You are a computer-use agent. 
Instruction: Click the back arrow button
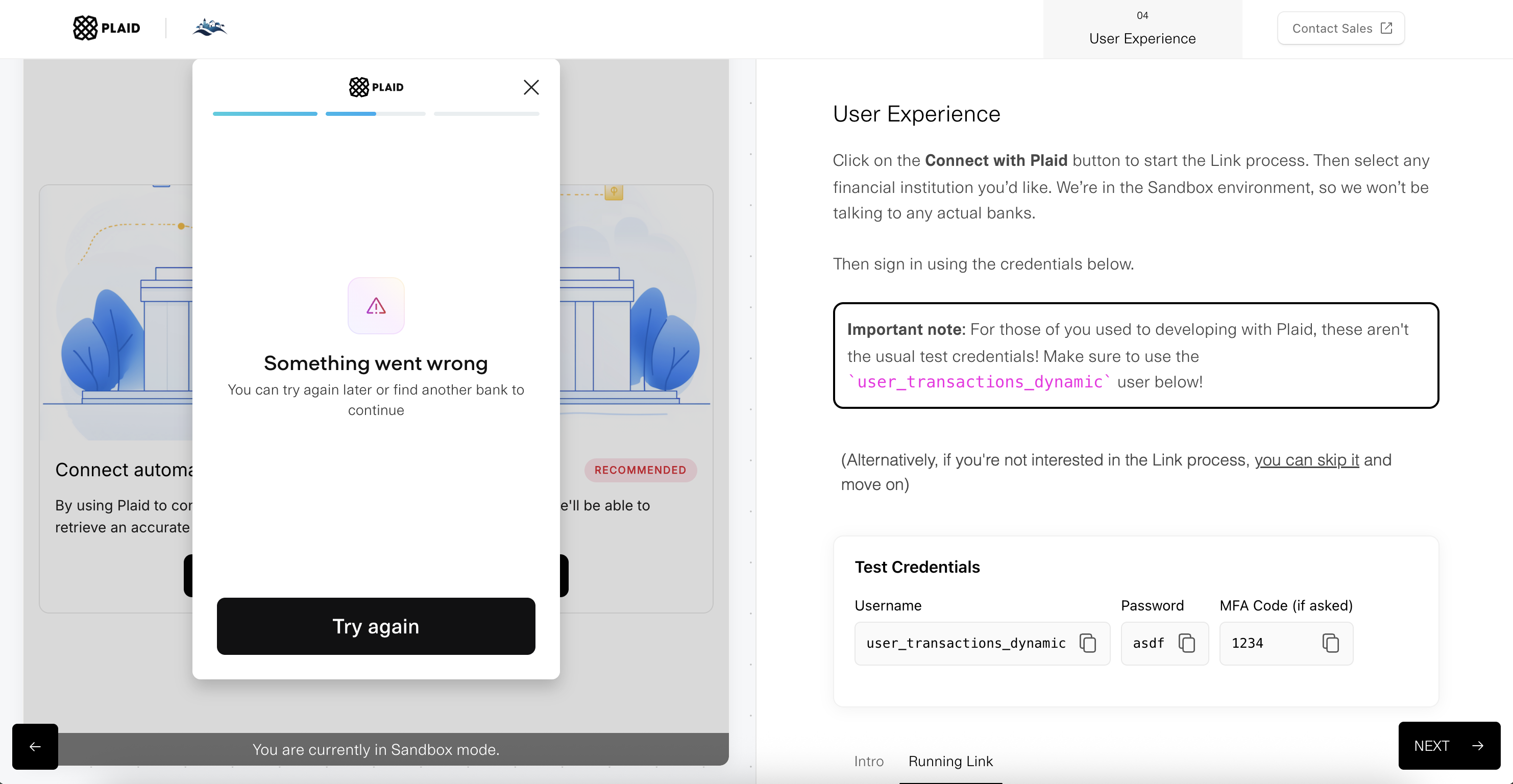click(35, 746)
